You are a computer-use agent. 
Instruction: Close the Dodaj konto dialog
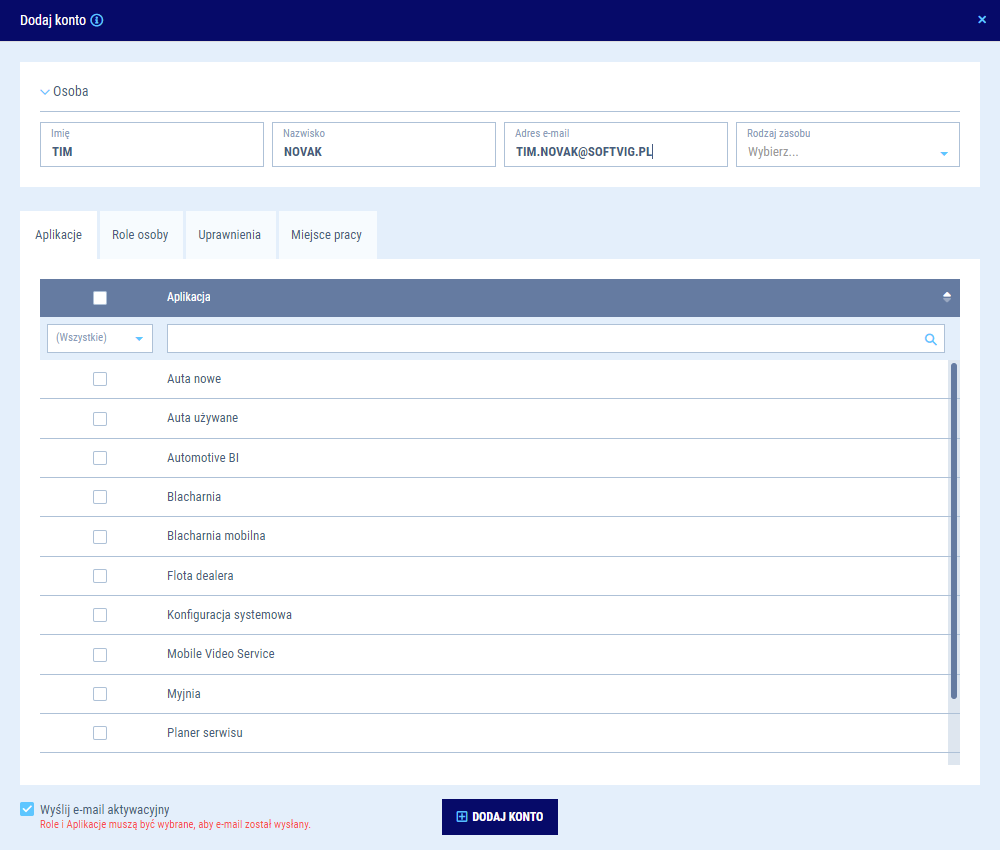coord(981,20)
